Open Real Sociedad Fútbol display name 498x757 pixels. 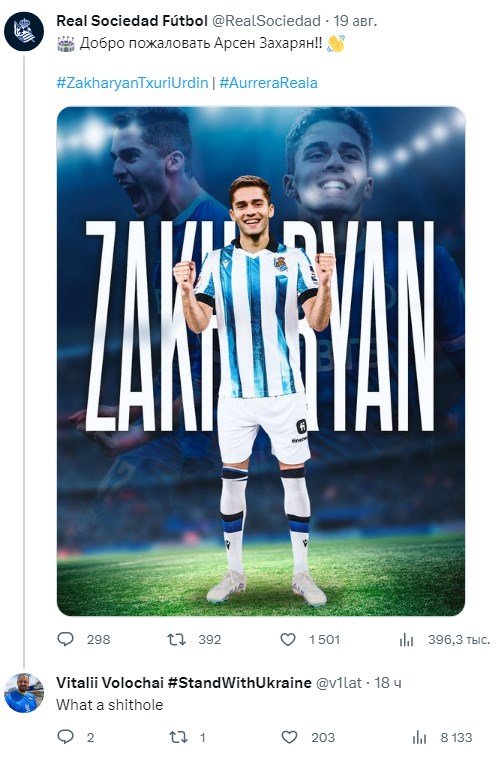click(132, 21)
